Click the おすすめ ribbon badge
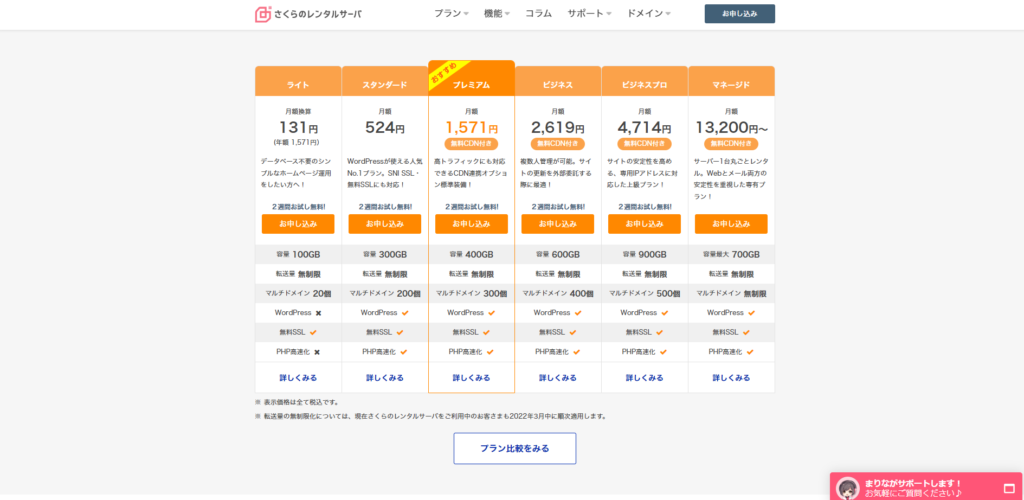 coord(445,74)
